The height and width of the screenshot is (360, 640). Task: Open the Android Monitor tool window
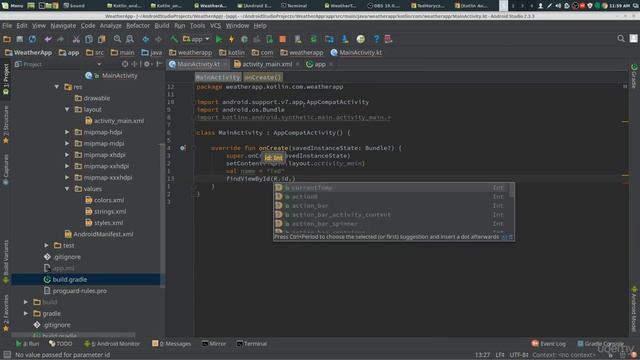[112, 344]
